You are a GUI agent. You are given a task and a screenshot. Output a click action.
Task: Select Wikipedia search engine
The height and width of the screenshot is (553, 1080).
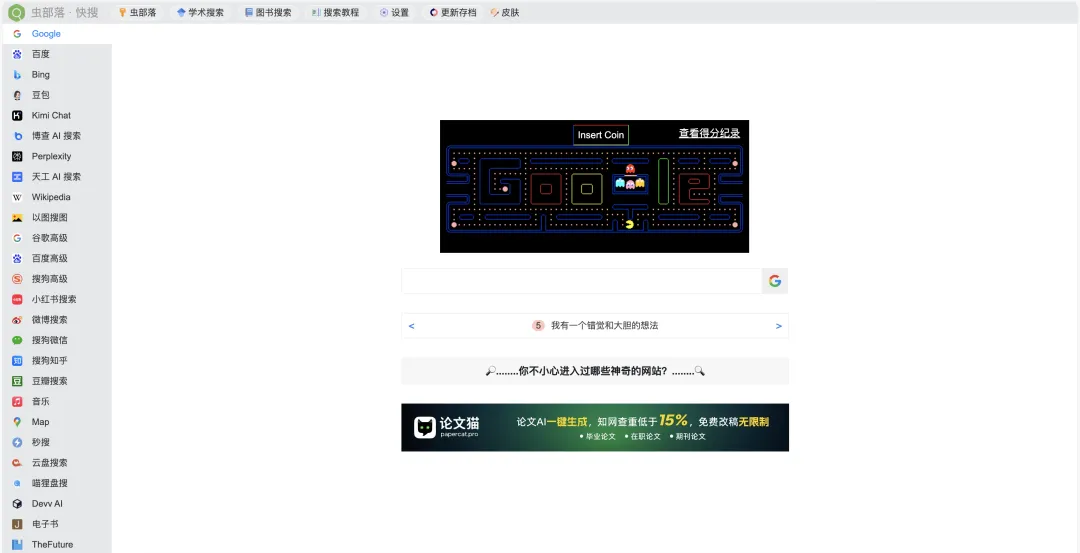pos(51,198)
